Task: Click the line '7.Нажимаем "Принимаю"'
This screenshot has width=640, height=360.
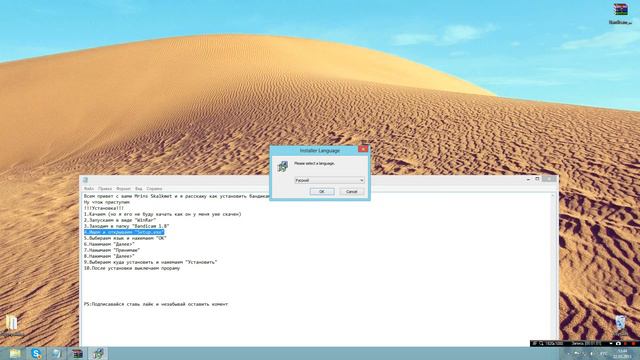Action: pos(112,250)
